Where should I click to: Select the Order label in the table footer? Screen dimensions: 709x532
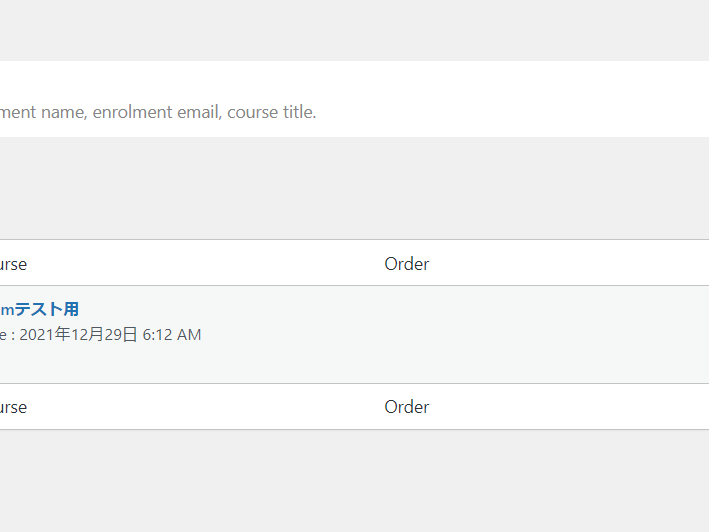[406, 407]
